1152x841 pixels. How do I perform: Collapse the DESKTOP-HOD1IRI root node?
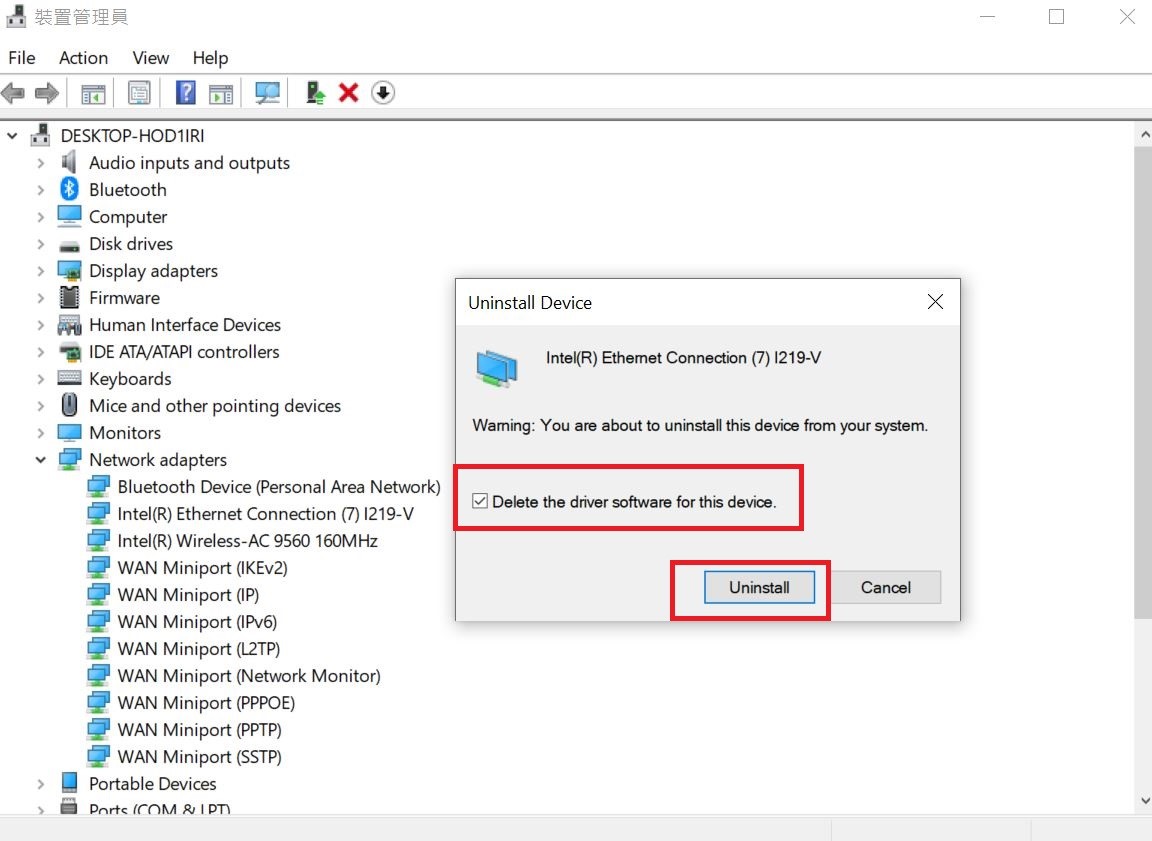[x=13, y=136]
